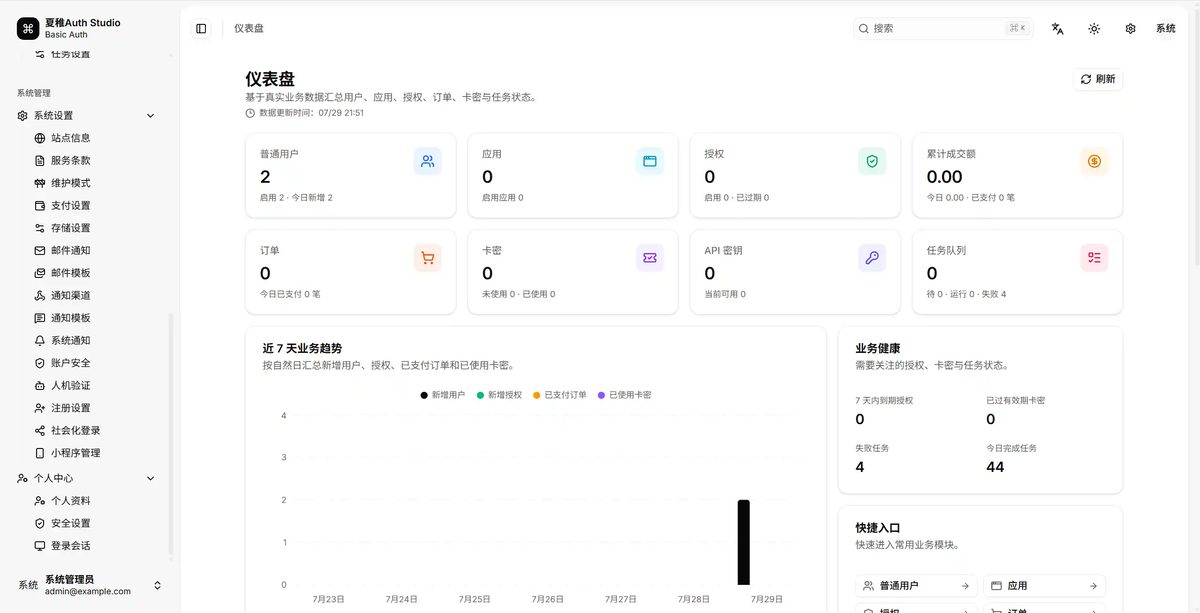This screenshot has height=613, width=1200.
Task: Toggle the 新增用户 legend series
Action: (x=442, y=395)
